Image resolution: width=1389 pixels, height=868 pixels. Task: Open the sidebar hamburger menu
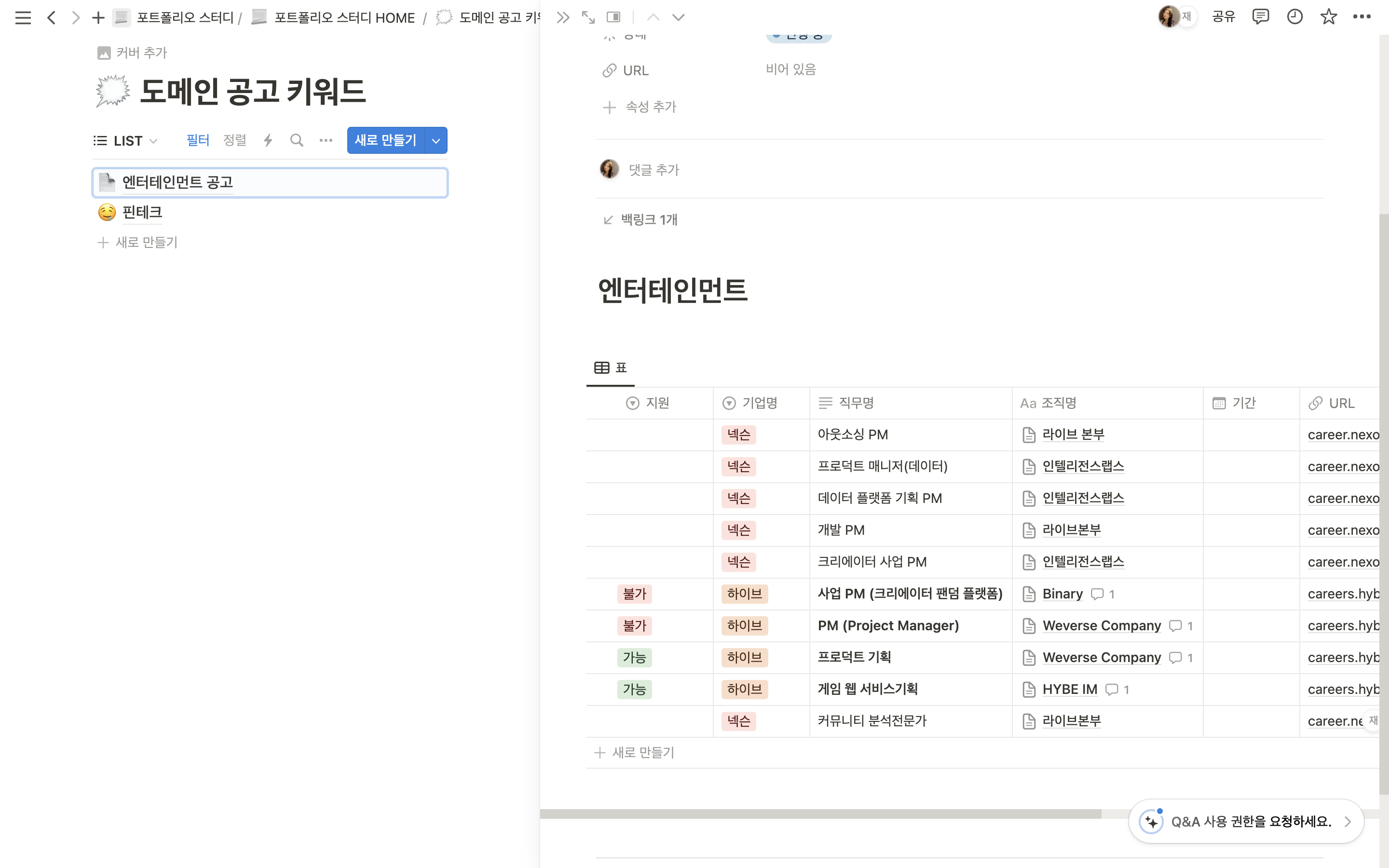click(x=23, y=18)
